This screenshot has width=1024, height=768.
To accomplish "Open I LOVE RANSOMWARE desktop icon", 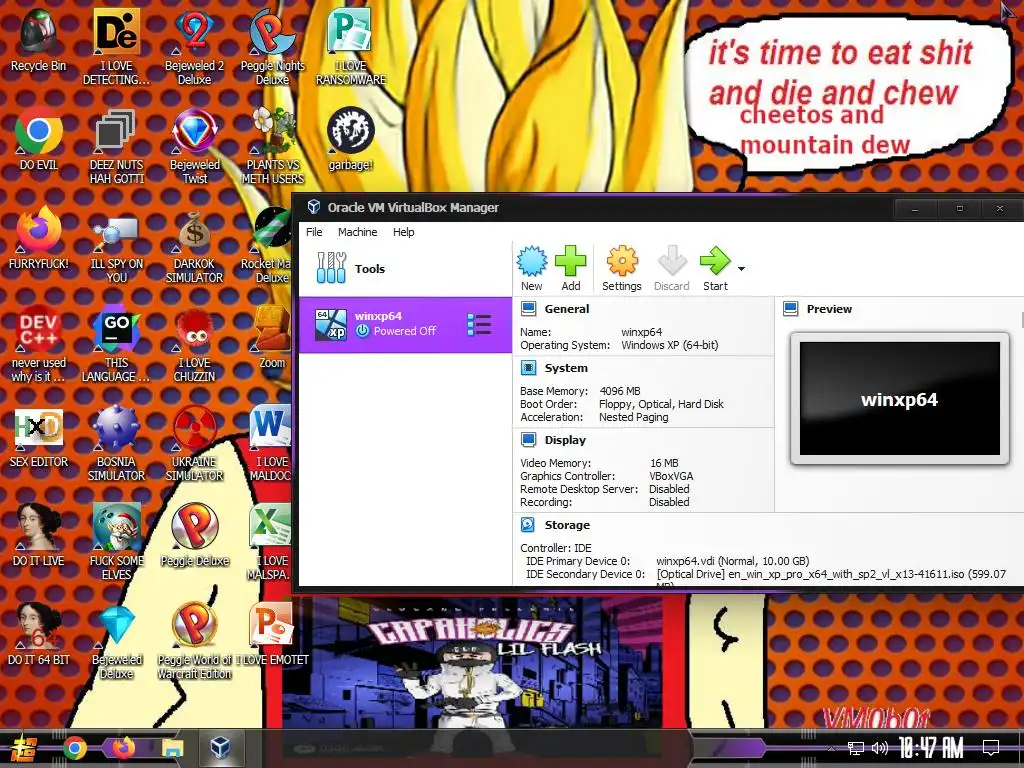I will pos(351,46).
